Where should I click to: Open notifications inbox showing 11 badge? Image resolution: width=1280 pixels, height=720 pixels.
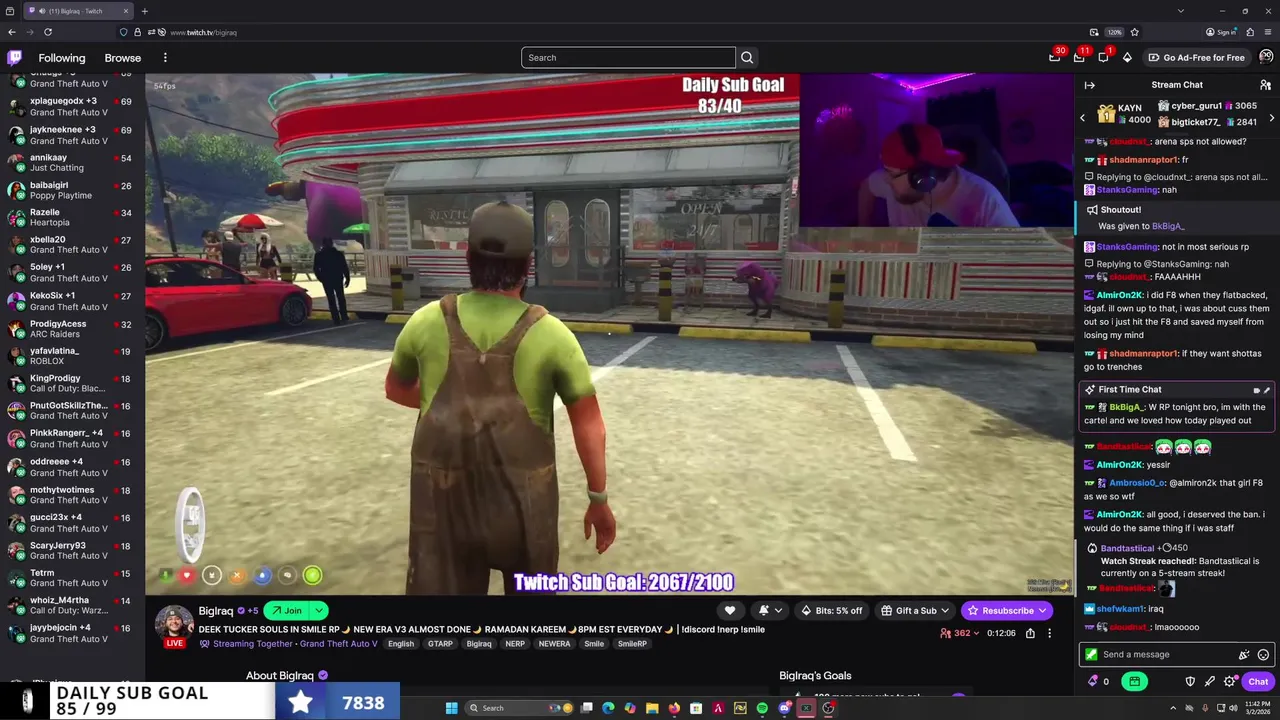click(1079, 57)
